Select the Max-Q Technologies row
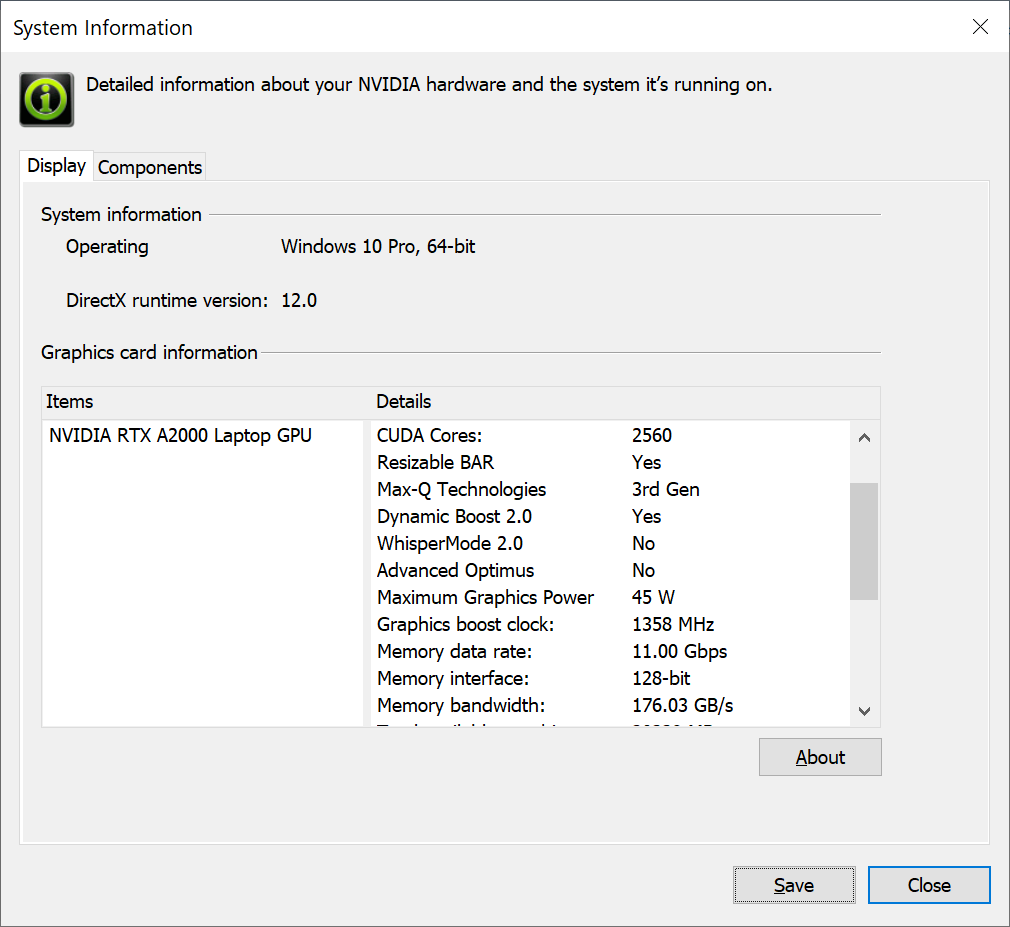Screen dimensions: 1010x927 click(x=611, y=490)
